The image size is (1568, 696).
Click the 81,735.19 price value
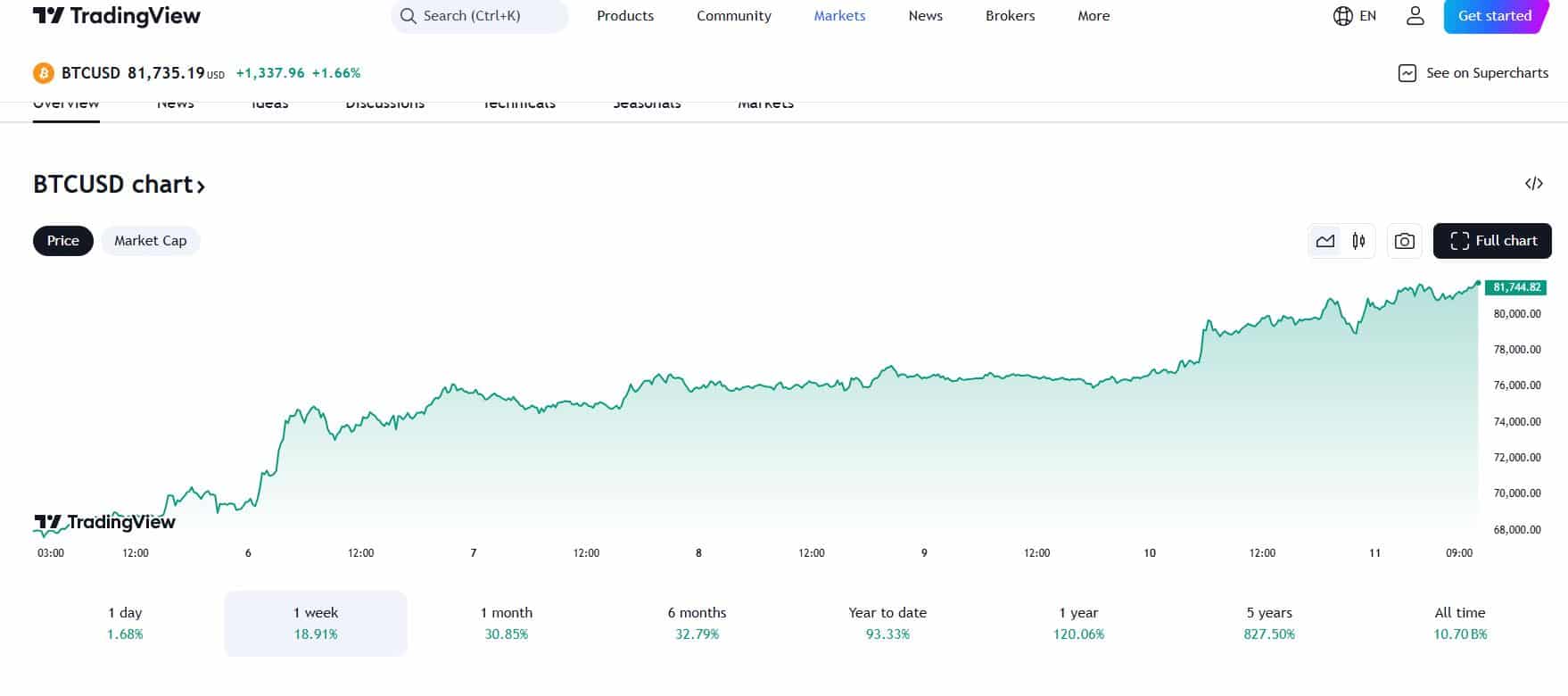pos(166,73)
